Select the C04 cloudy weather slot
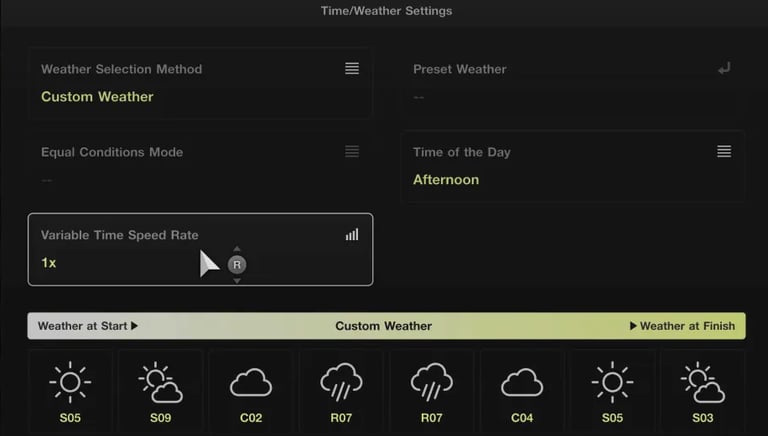This screenshot has width=768, height=436. pyautogui.click(x=522, y=392)
